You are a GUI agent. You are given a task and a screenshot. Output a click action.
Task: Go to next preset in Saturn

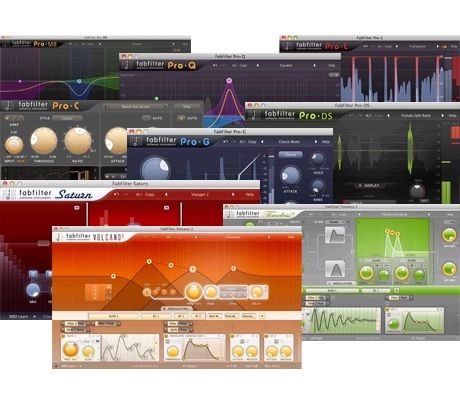(x=233, y=194)
